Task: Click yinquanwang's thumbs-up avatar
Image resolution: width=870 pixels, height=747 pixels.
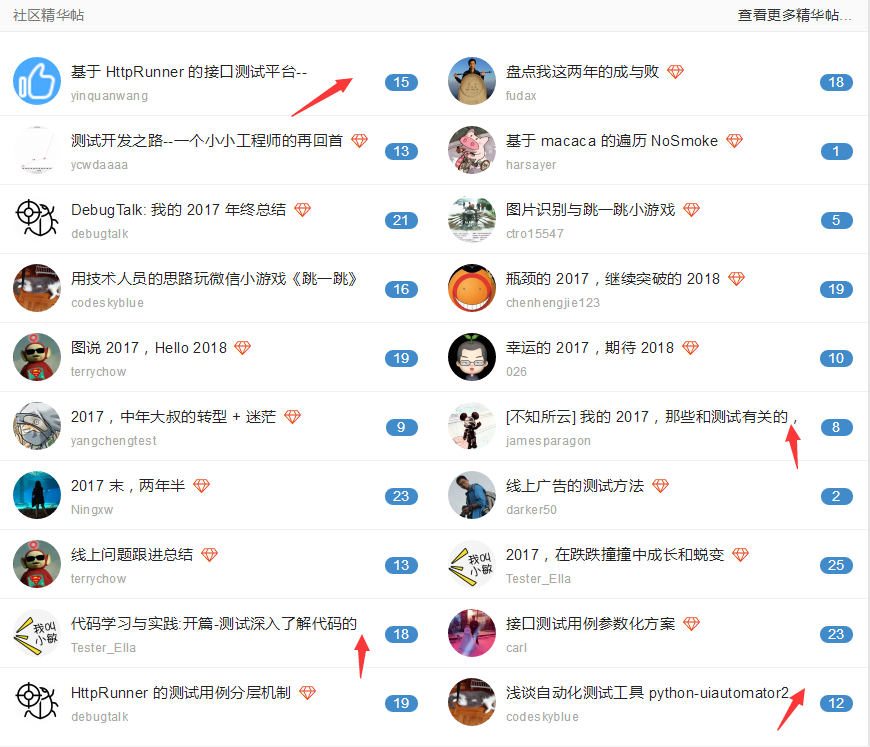Action: [37, 81]
